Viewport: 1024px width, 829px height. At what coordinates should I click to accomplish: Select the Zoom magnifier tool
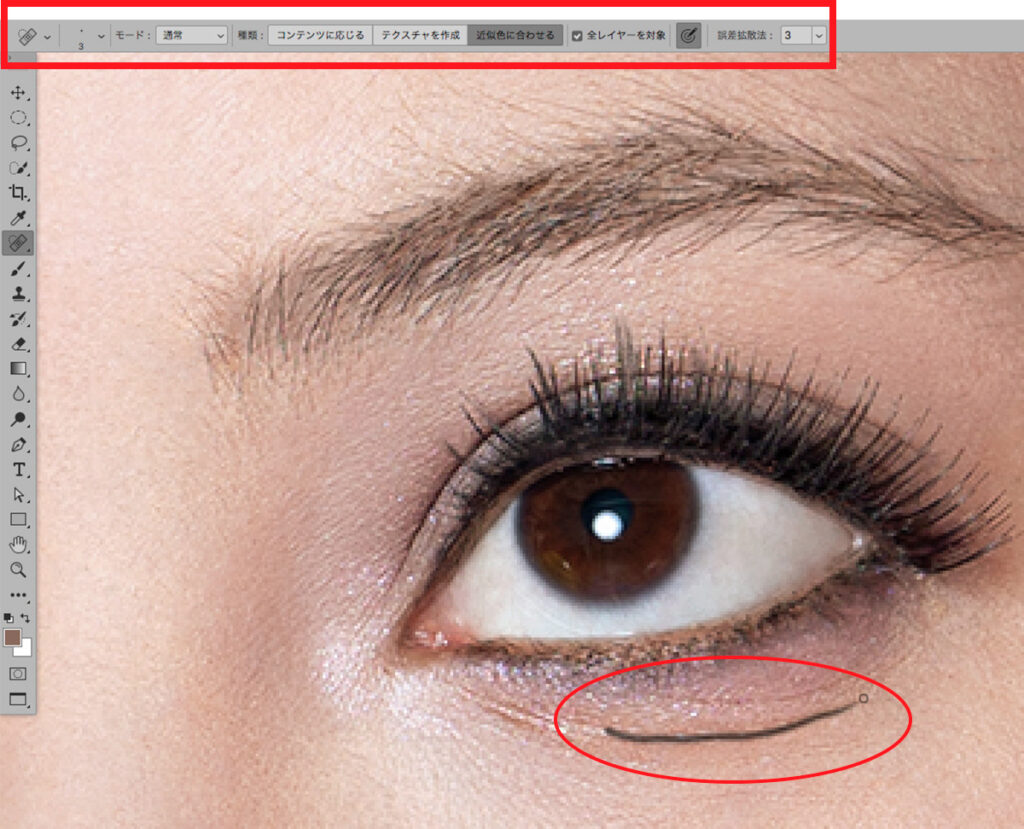coord(18,569)
